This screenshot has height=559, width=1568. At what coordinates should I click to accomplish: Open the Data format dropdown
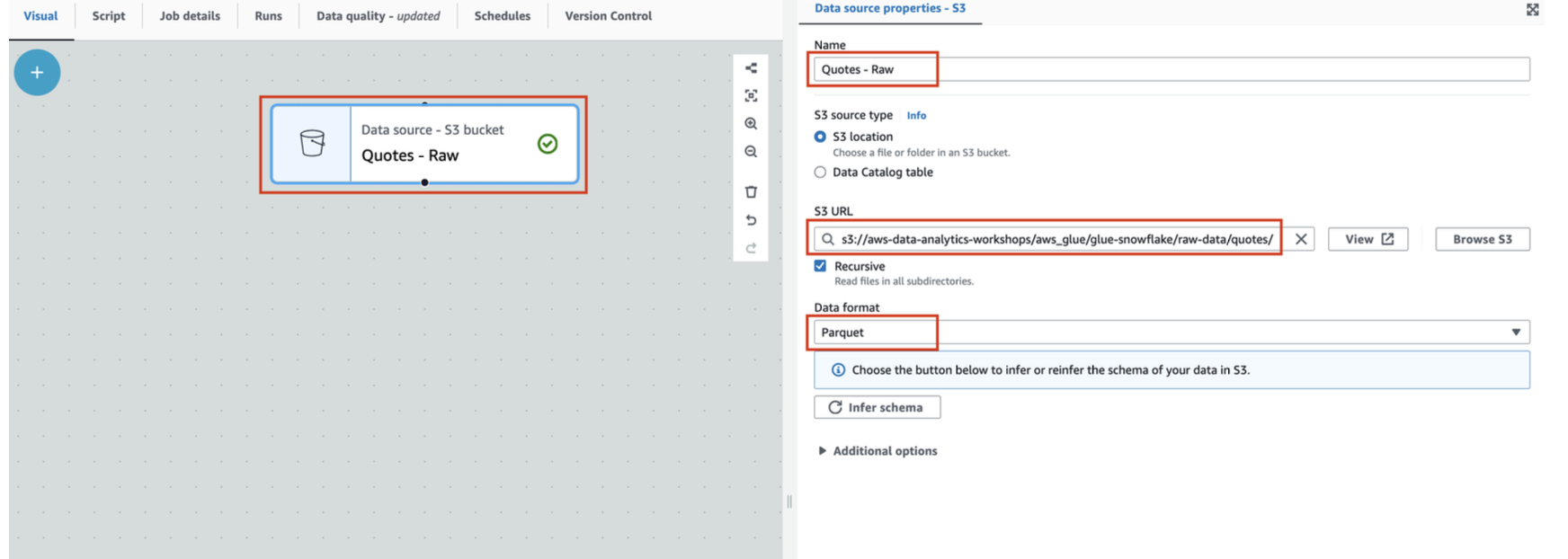[1171, 333]
